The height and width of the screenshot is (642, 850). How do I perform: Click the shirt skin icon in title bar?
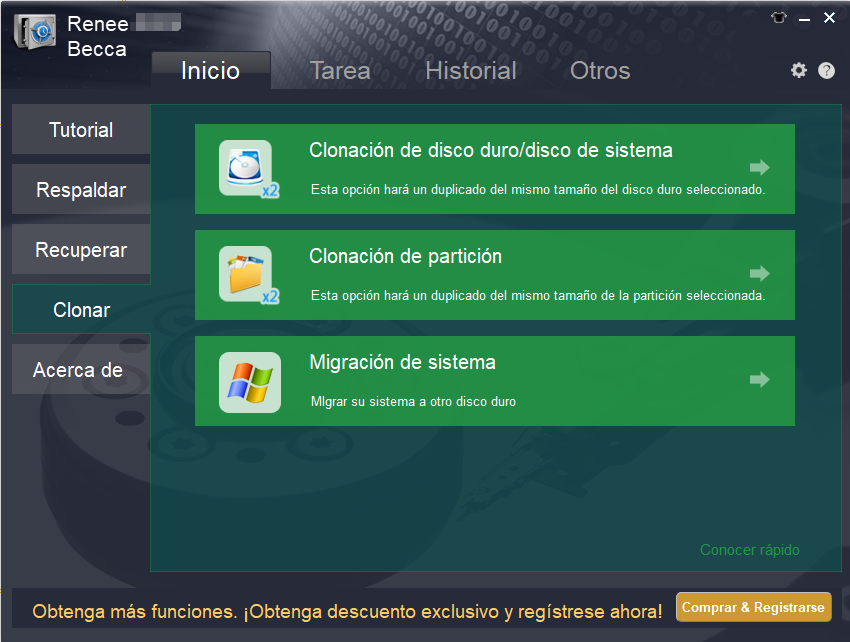pyautogui.click(x=778, y=18)
